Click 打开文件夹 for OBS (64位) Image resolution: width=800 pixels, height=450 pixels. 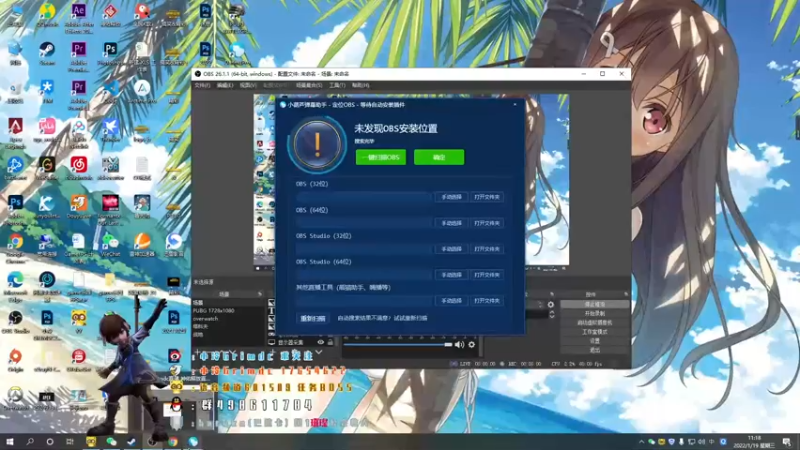tap(487, 223)
